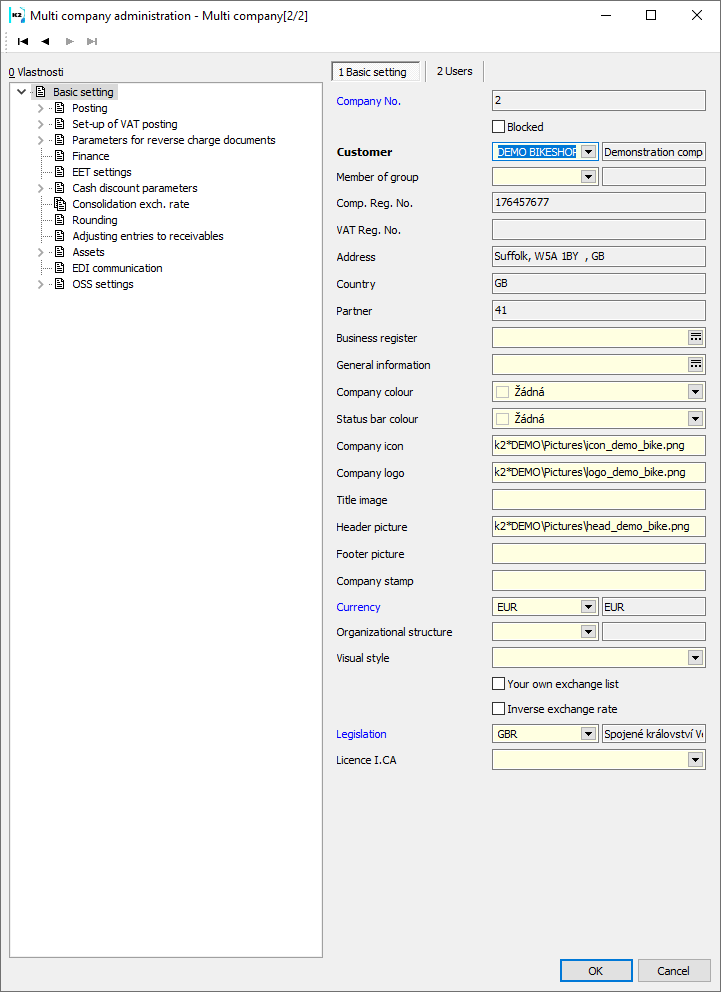The width and height of the screenshot is (721, 992).
Task: Open the Currency dropdown arrow
Action: pos(589,607)
